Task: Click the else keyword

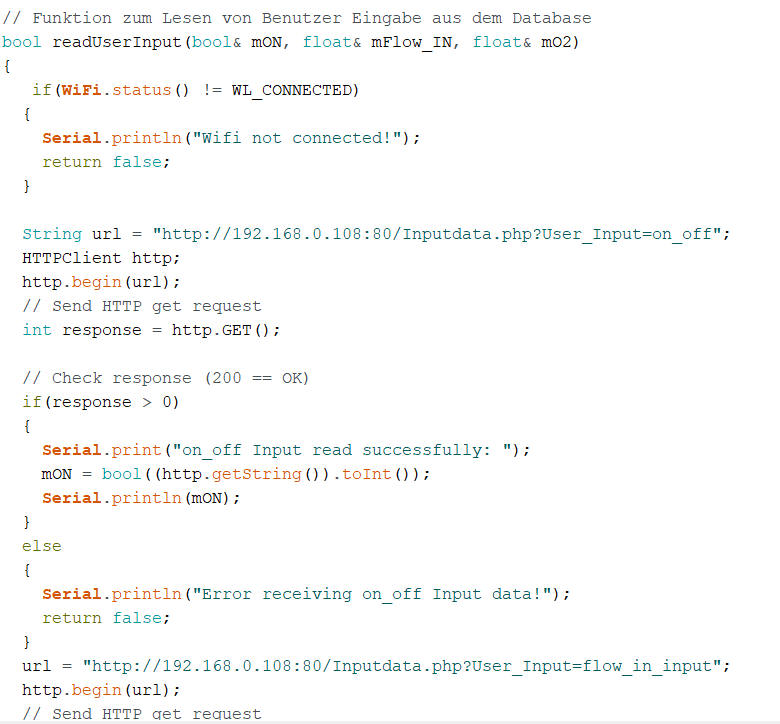Action: [42, 546]
